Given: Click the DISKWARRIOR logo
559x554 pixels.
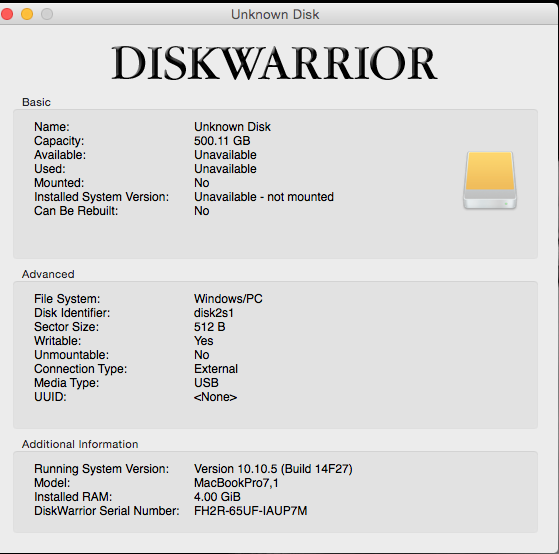Looking at the screenshot, I should point(274,63).
